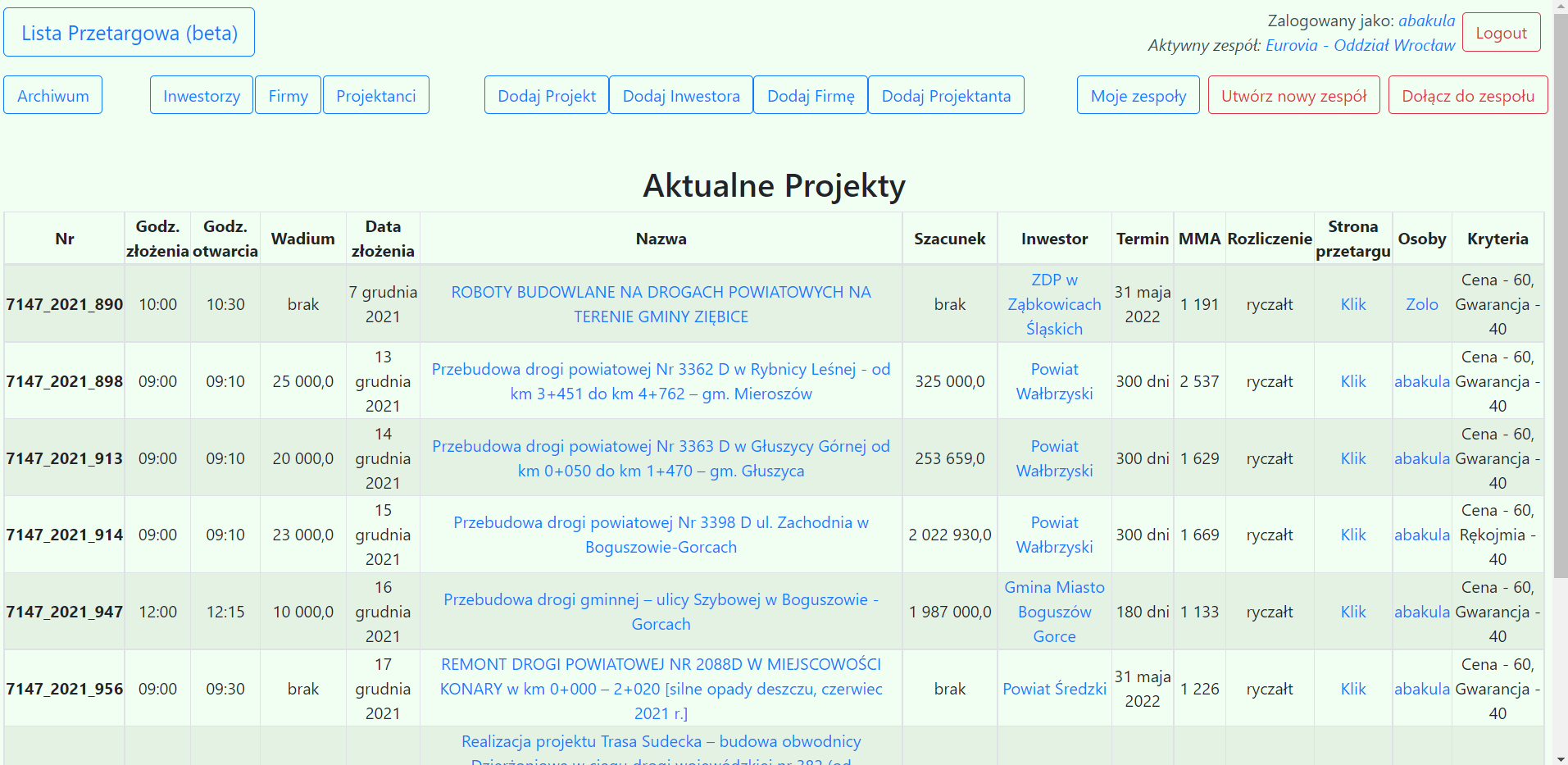This screenshot has width=1568, height=765.
Task: Open the Lista Przetargowa (beta) home button
Action: pyautogui.click(x=129, y=33)
